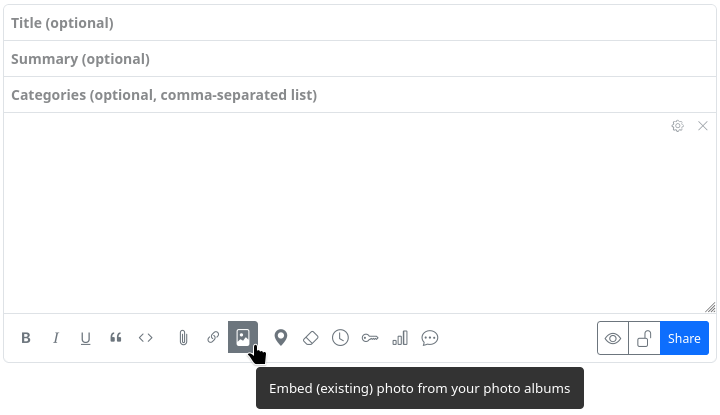
Task: Attach a file with the paperclip icon
Action: tap(183, 338)
